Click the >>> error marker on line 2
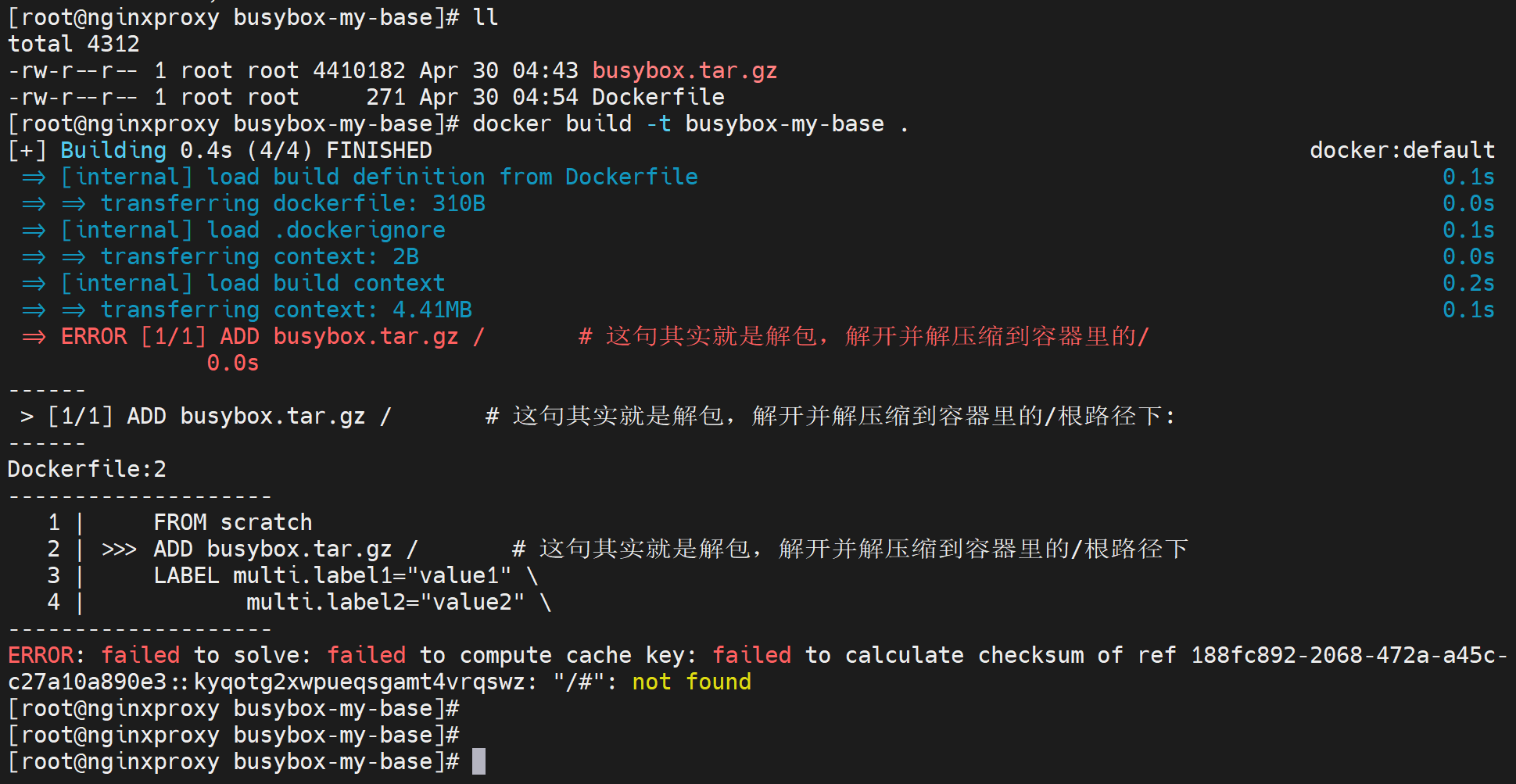This screenshot has height=784, width=1516. [119, 549]
